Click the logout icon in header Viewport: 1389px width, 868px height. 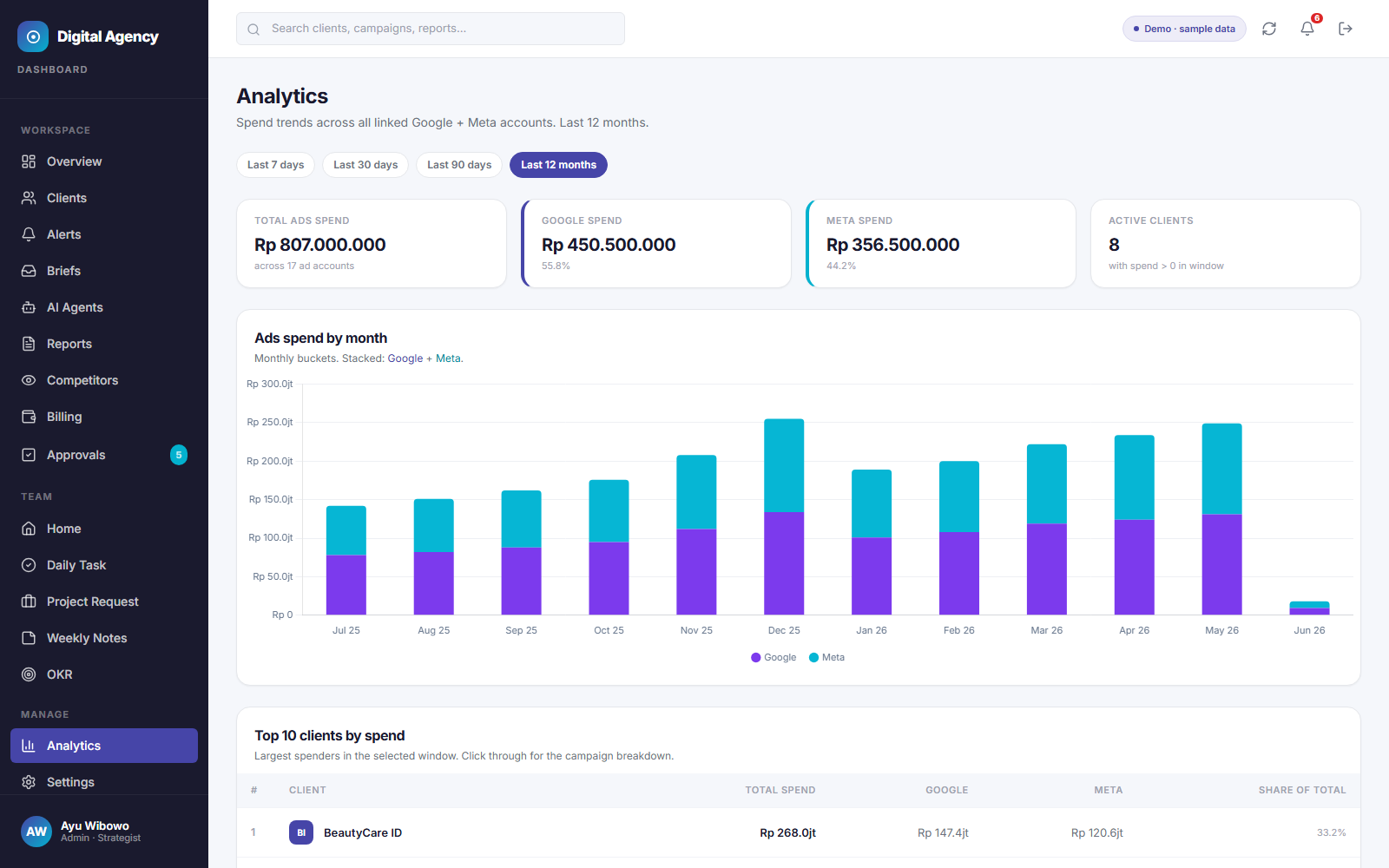pyautogui.click(x=1346, y=29)
